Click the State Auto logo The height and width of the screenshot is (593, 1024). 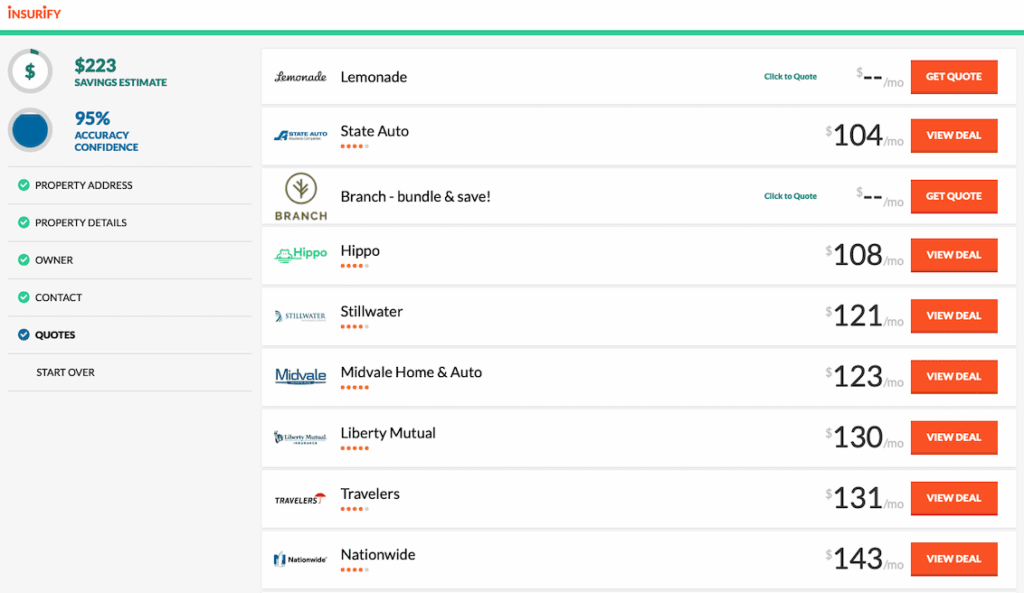coord(300,135)
